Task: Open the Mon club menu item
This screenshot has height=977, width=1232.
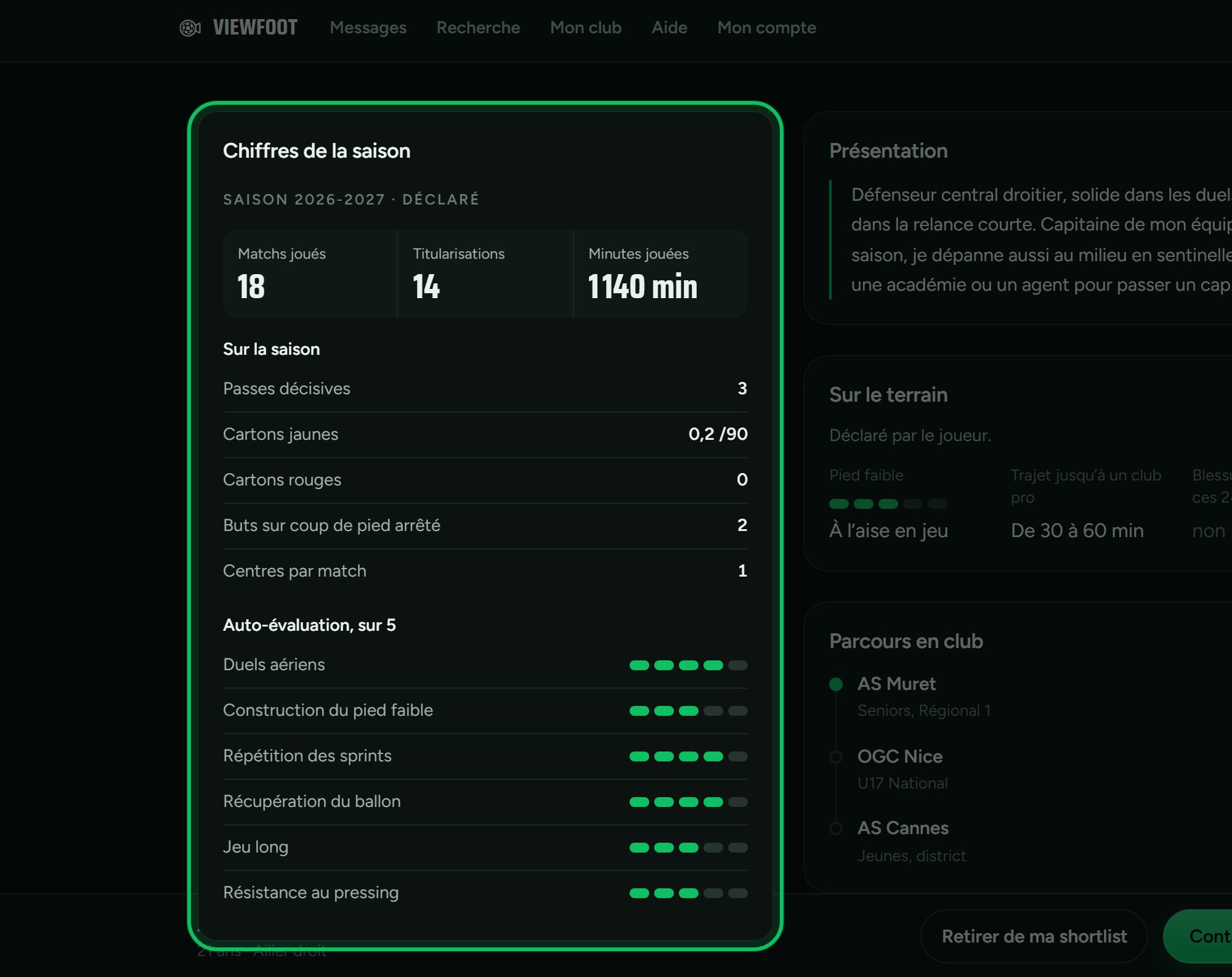Action: pos(586,28)
